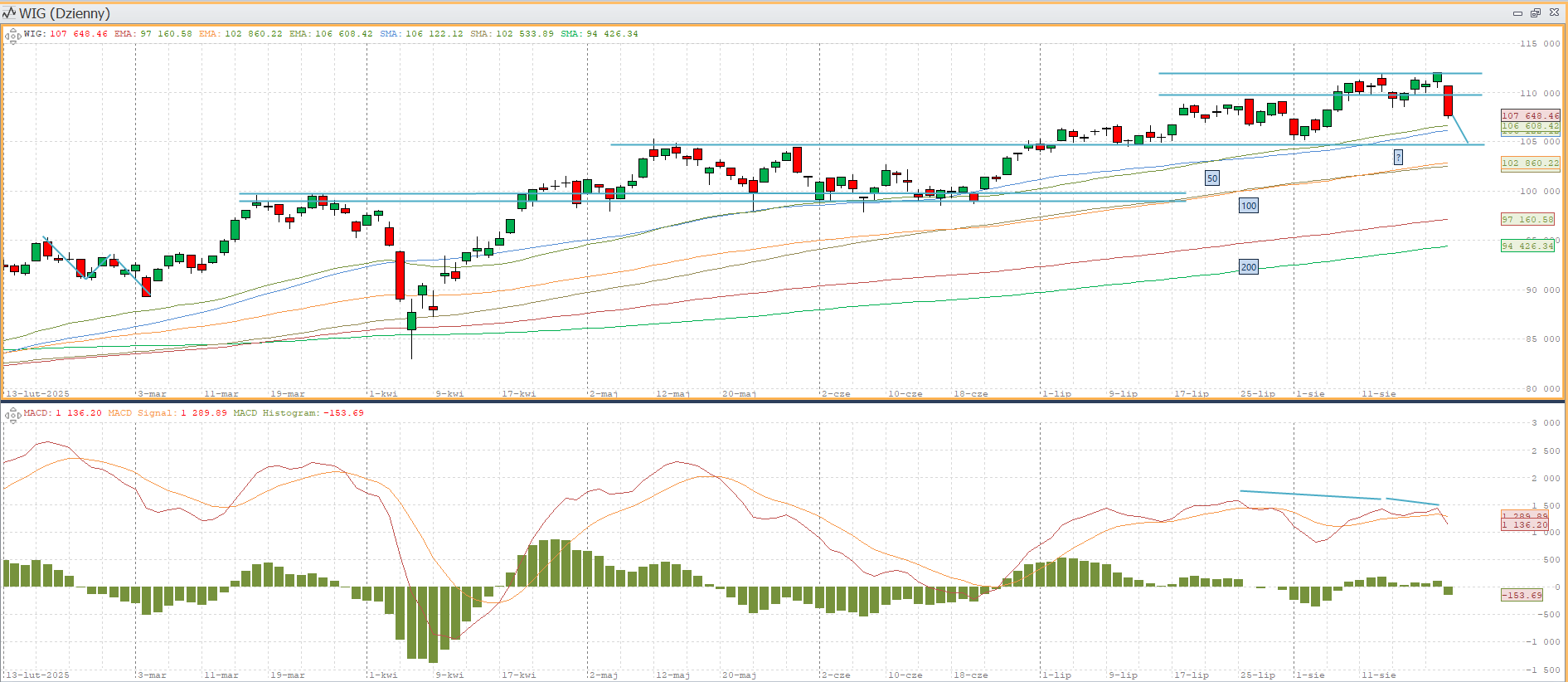Click the splitter between price and MACD panels

(784, 402)
